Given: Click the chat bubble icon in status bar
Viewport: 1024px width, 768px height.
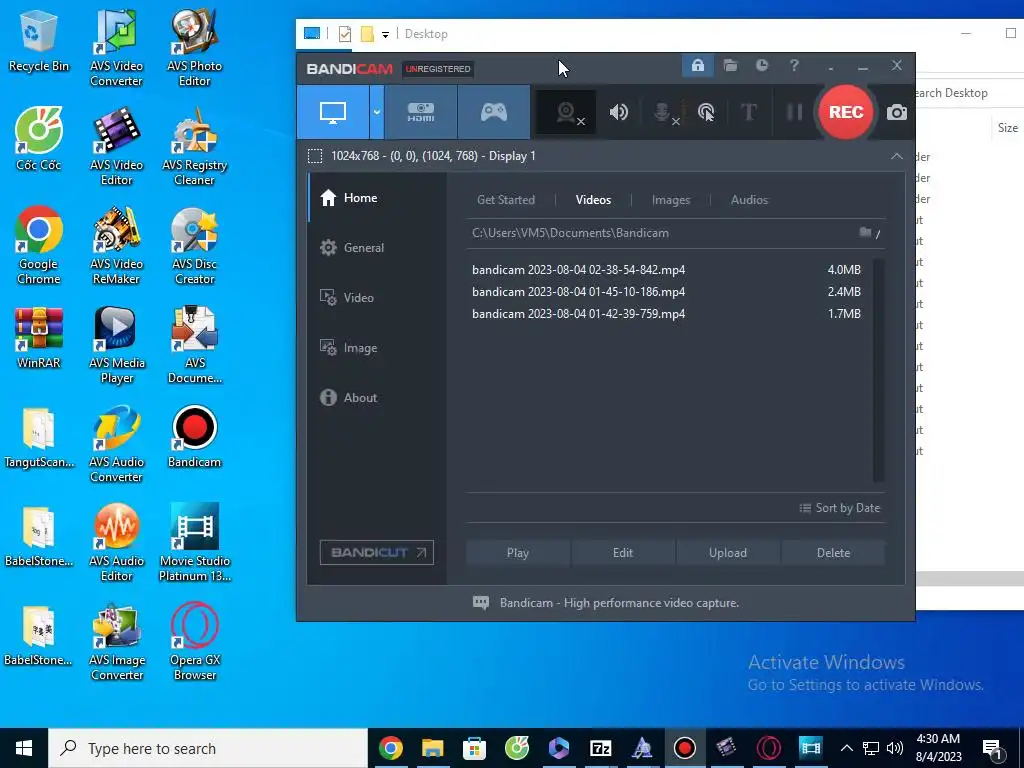Looking at the screenshot, I should click(481, 603).
